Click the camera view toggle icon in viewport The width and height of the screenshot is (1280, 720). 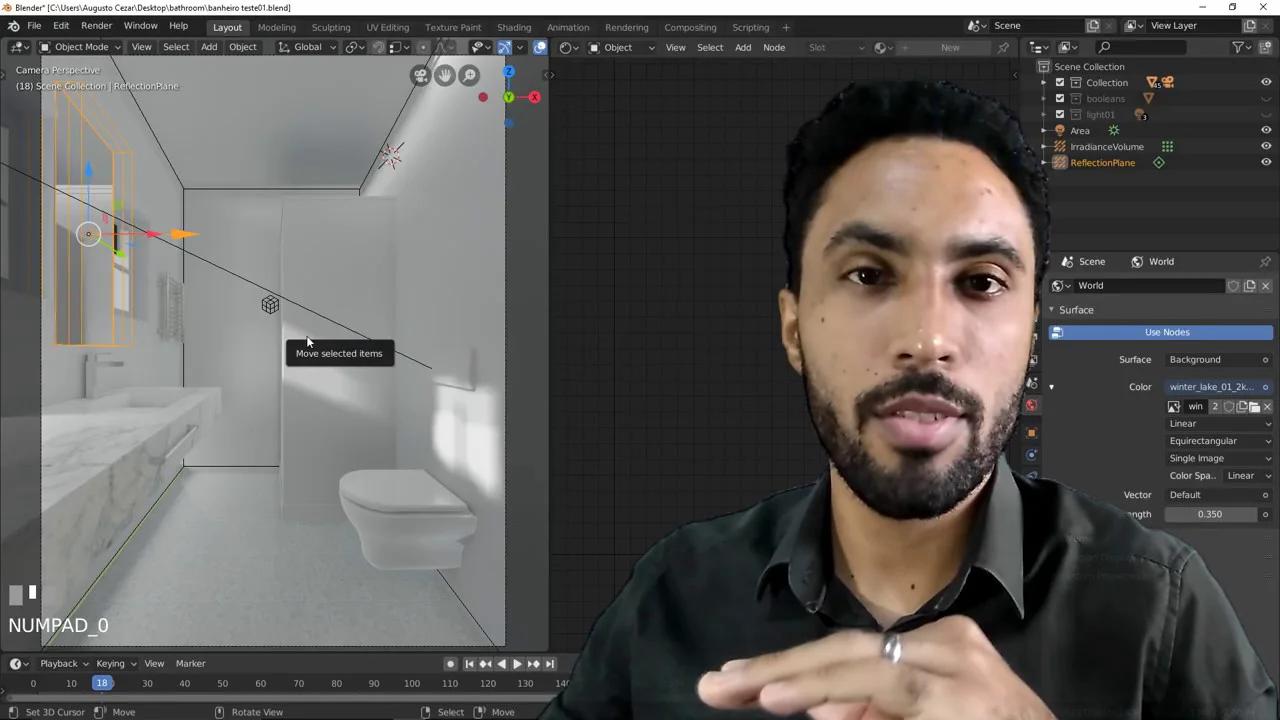coord(421,76)
